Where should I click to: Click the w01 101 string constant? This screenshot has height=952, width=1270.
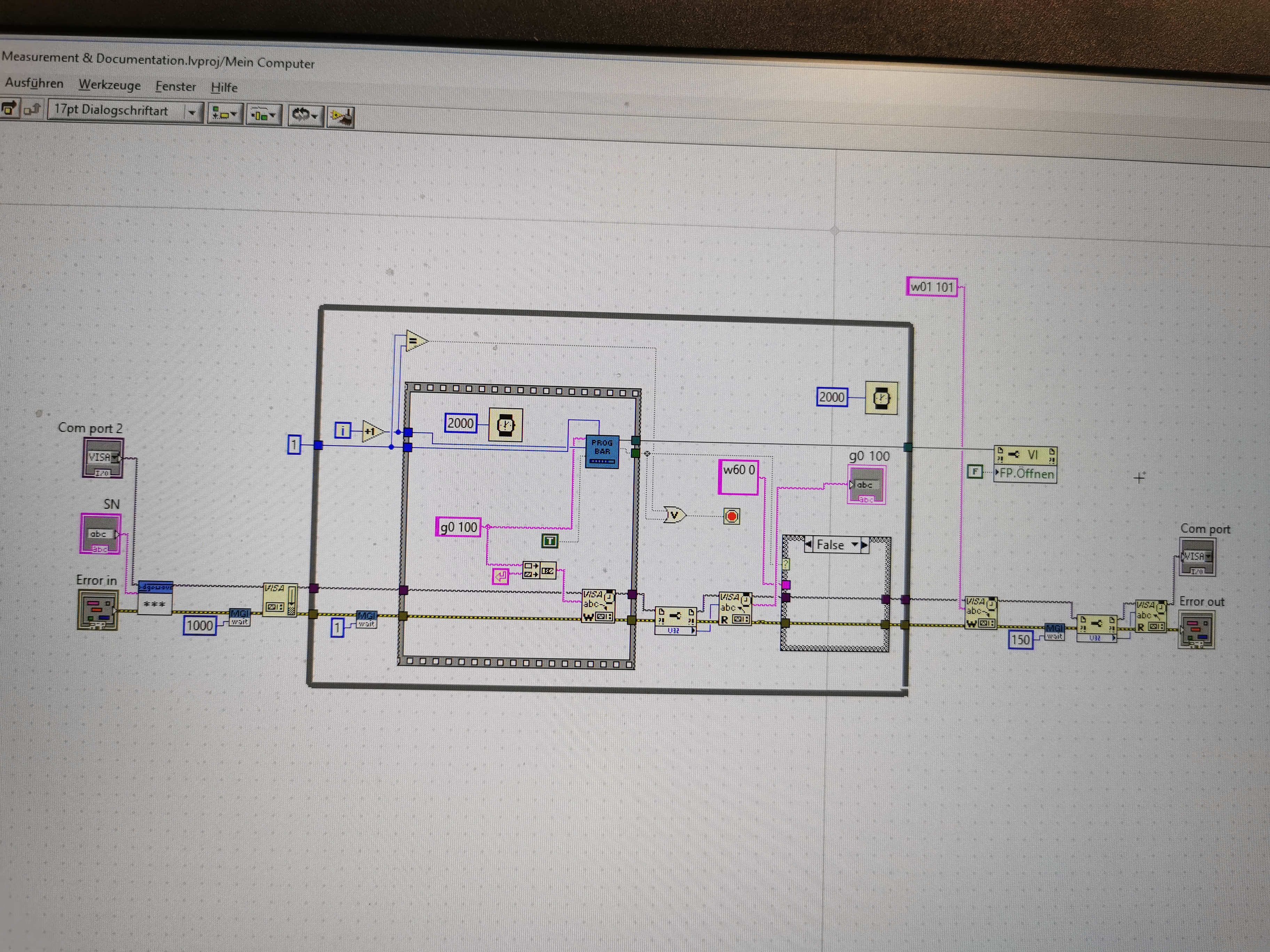pyautogui.click(x=931, y=286)
